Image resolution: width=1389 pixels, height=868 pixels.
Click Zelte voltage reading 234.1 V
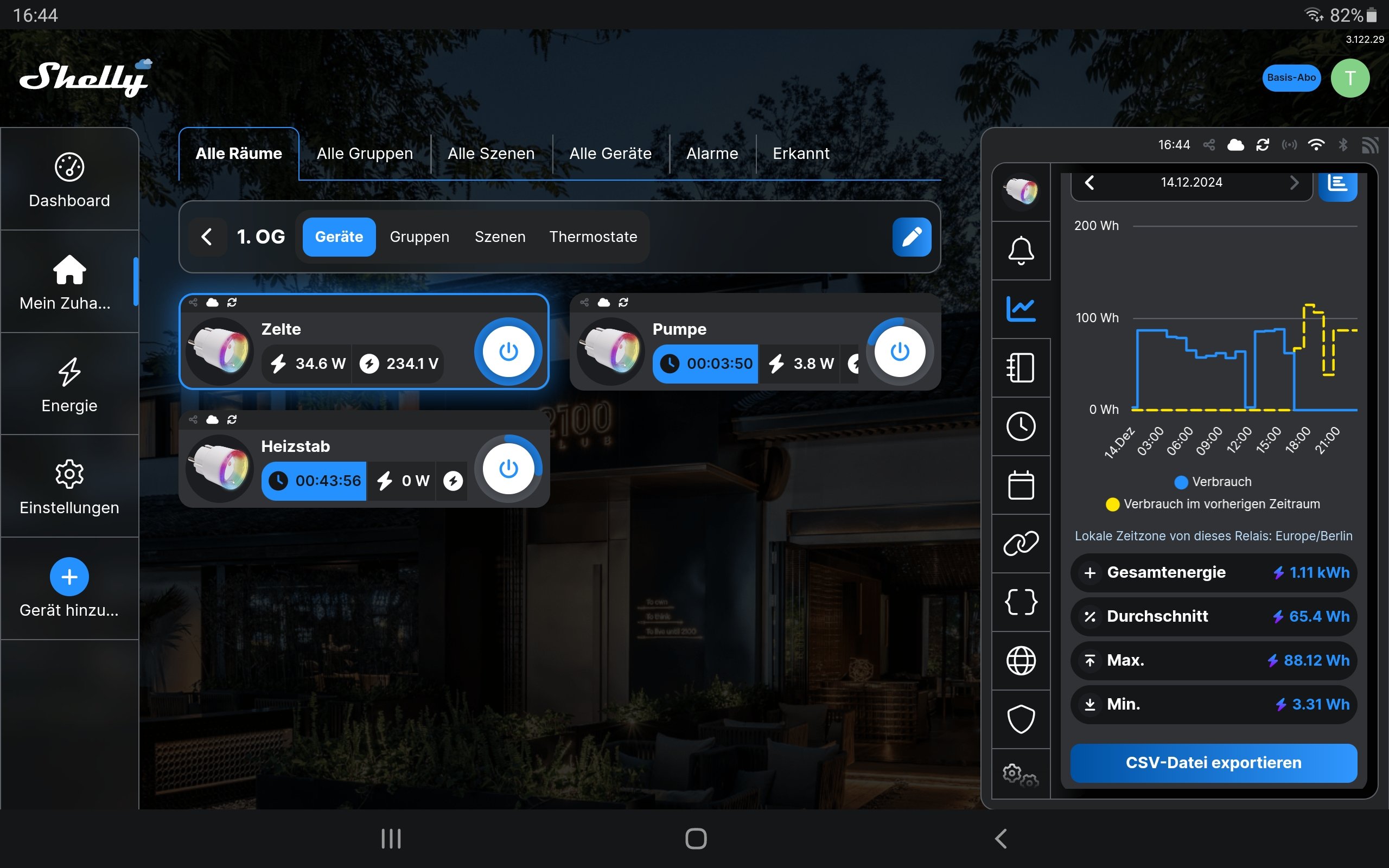(x=398, y=363)
